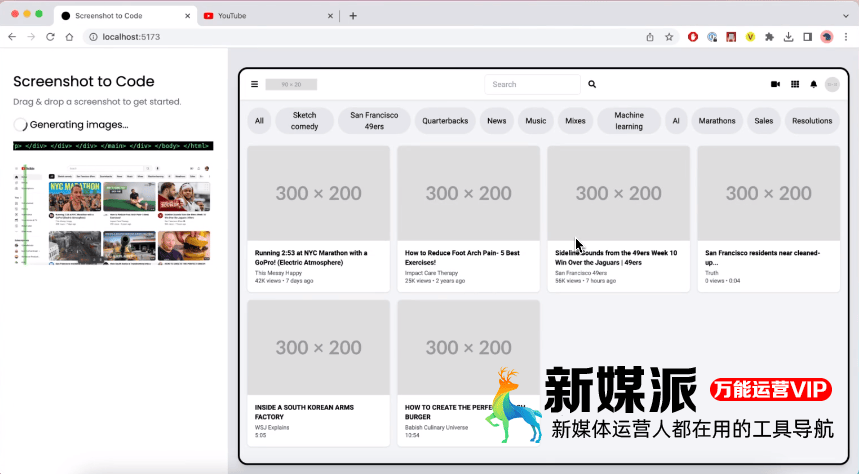The height and width of the screenshot is (474, 859).
Task: Close the Screenshot to Code tab
Action: (187, 16)
